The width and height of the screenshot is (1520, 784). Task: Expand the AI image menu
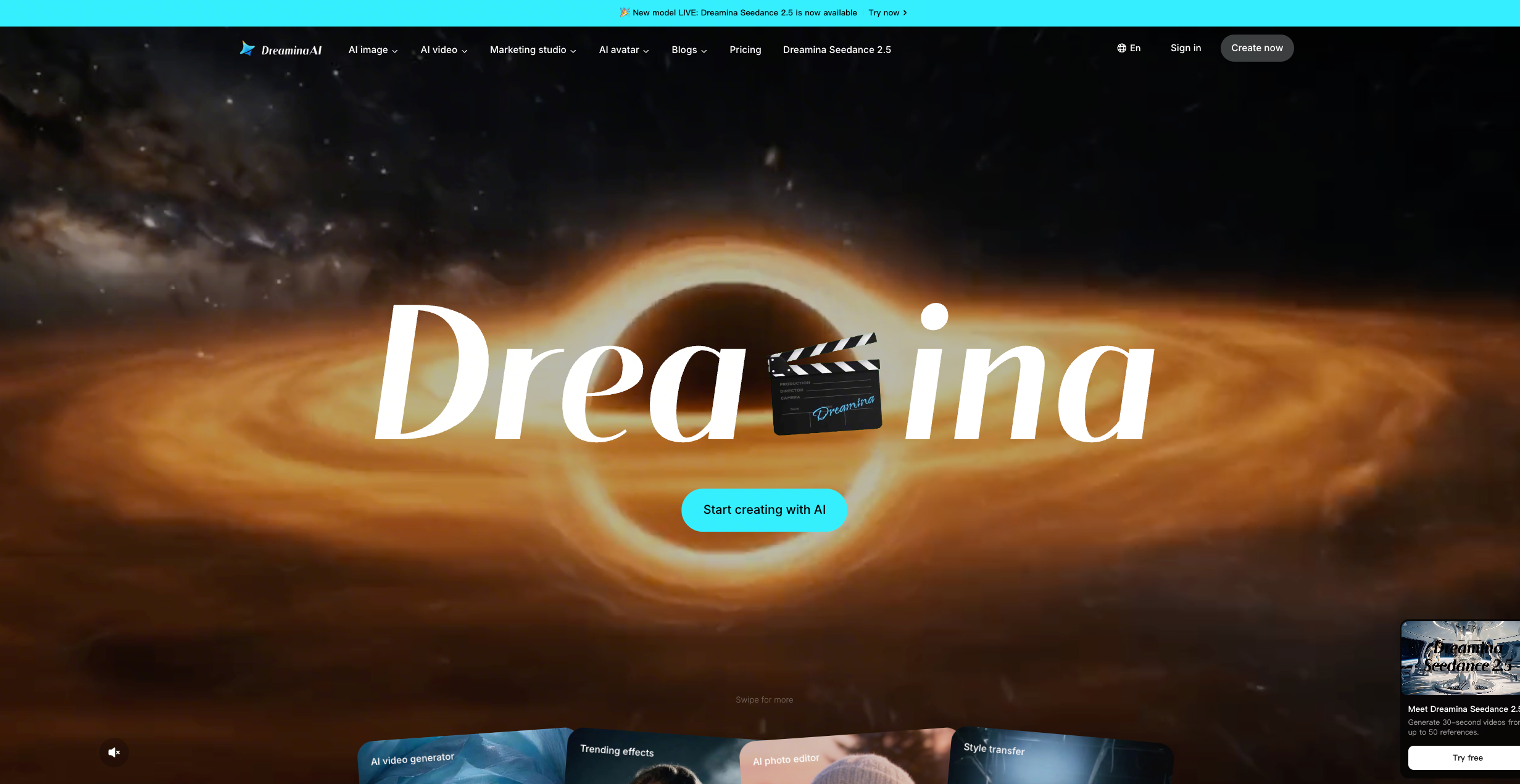[x=373, y=50]
